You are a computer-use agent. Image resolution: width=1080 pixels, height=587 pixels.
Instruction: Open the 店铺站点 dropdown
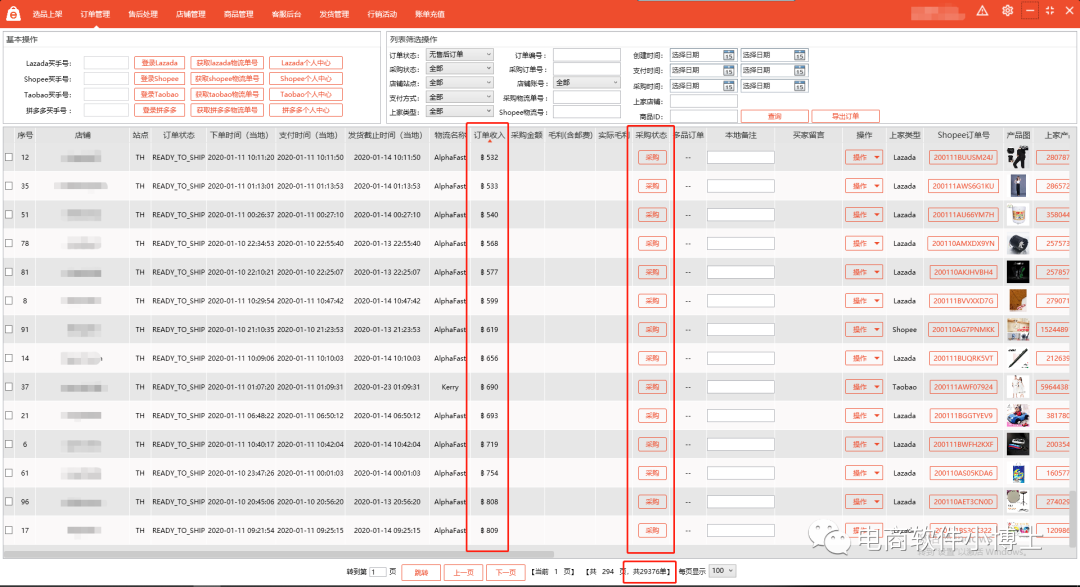pyautogui.click(x=459, y=83)
